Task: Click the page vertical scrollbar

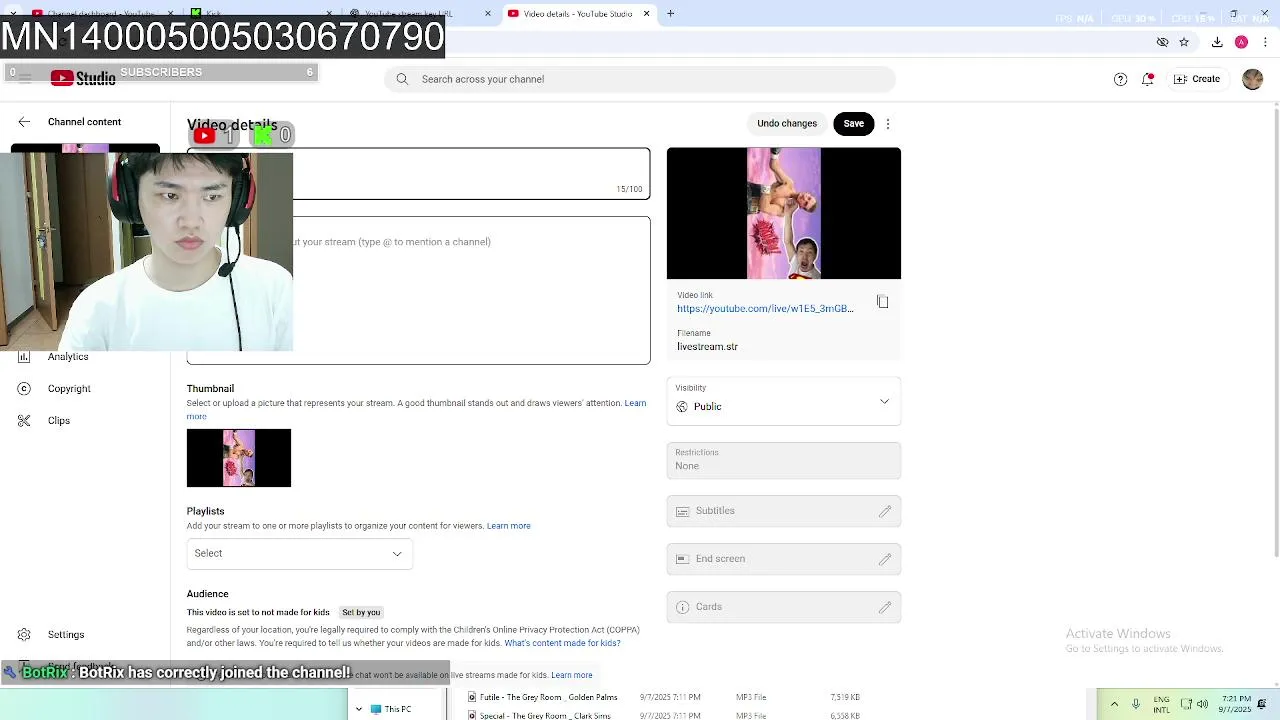Action: 1275,330
